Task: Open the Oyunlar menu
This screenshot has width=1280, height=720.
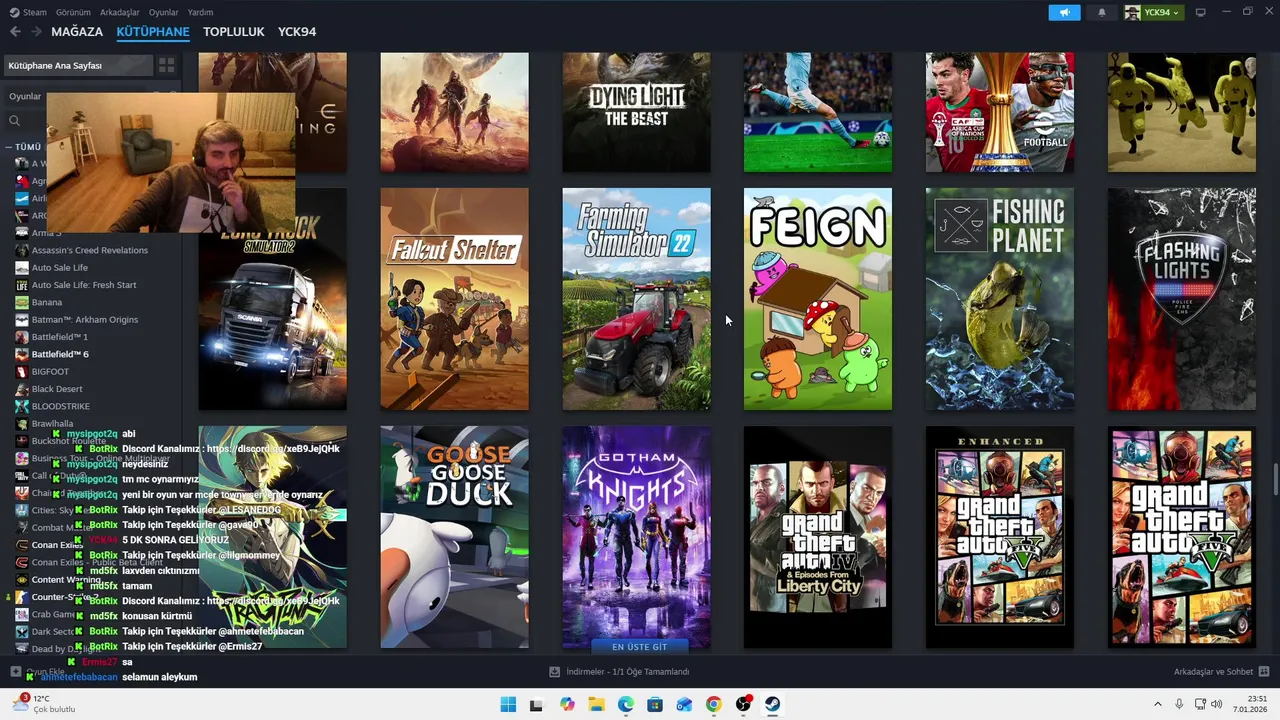Action: click(x=163, y=12)
